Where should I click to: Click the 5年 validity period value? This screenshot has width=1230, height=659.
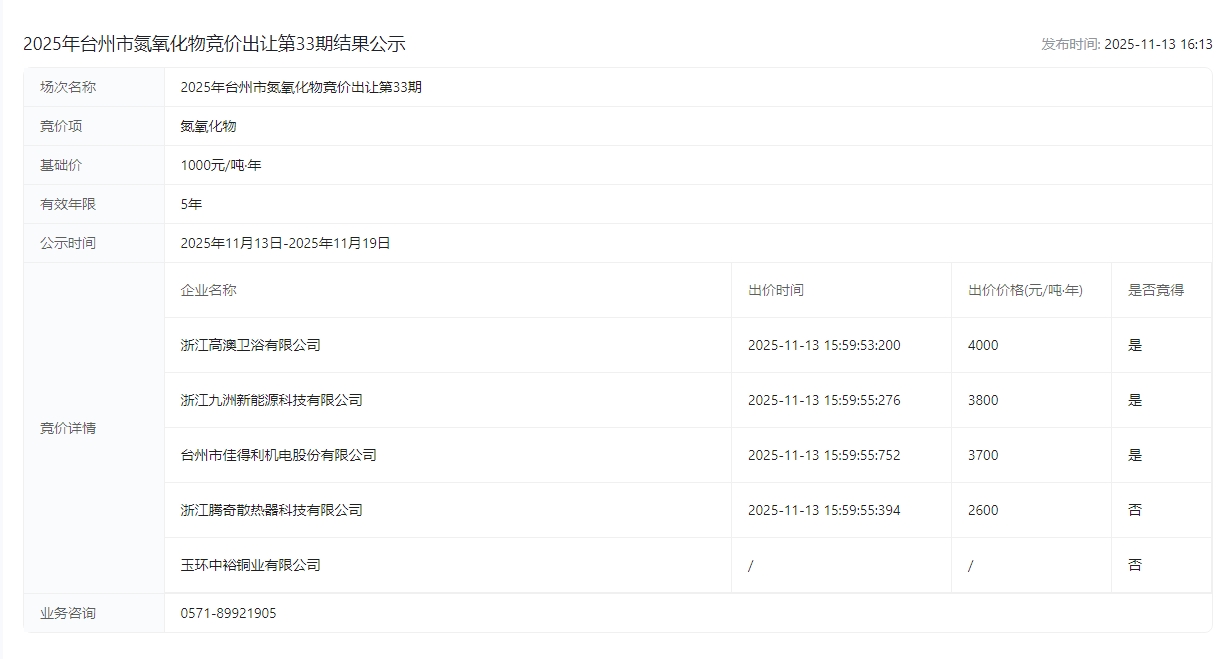click(191, 204)
